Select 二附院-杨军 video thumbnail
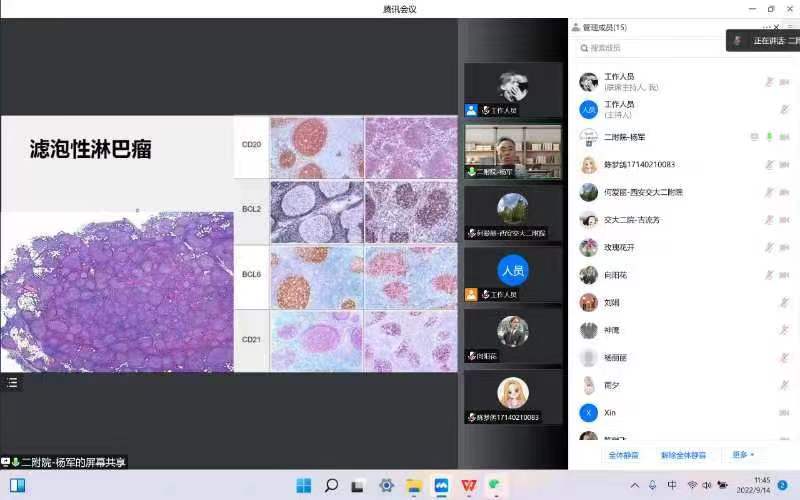Image resolution: width=800 pixels, height=500 pixels. (x=512, y=151)
